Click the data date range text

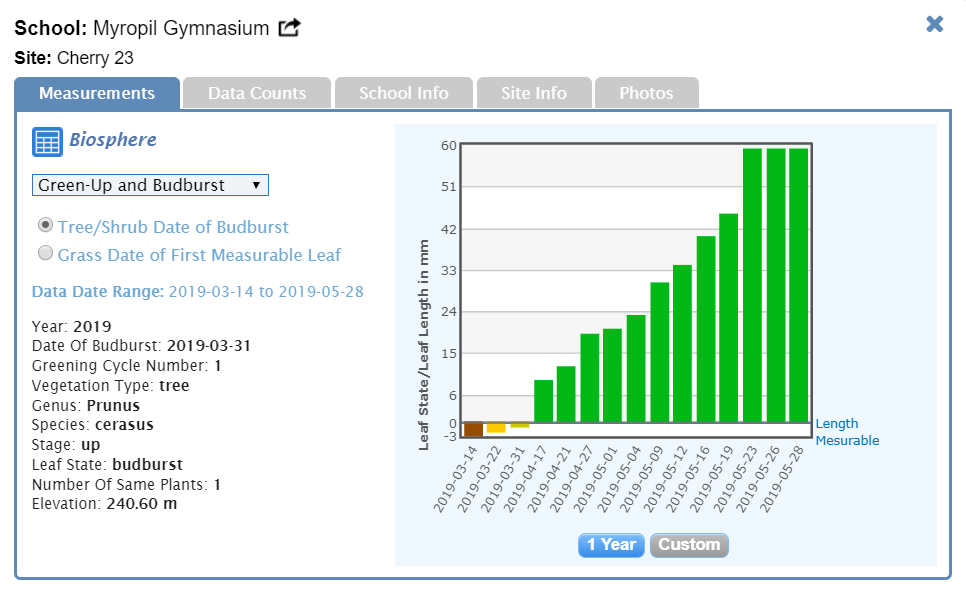coord(198,292)
